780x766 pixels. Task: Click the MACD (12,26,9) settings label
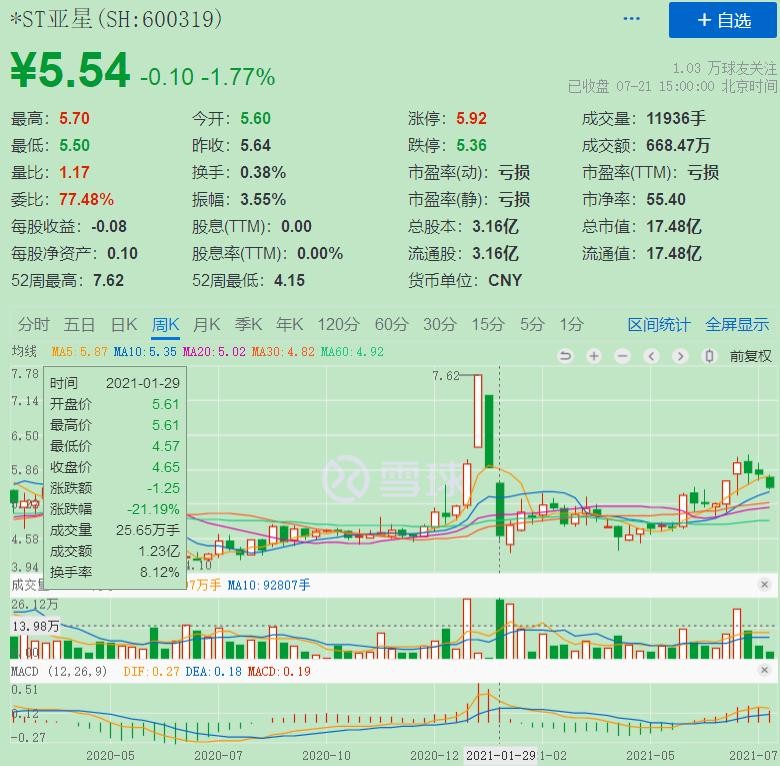click(x=59, y=671)
